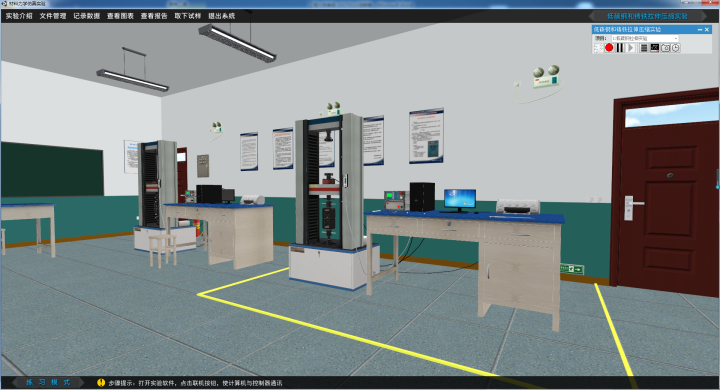This screenshot has height=390, width=720.
Task: Open the 查看图表 menu item
Action: 120,16
